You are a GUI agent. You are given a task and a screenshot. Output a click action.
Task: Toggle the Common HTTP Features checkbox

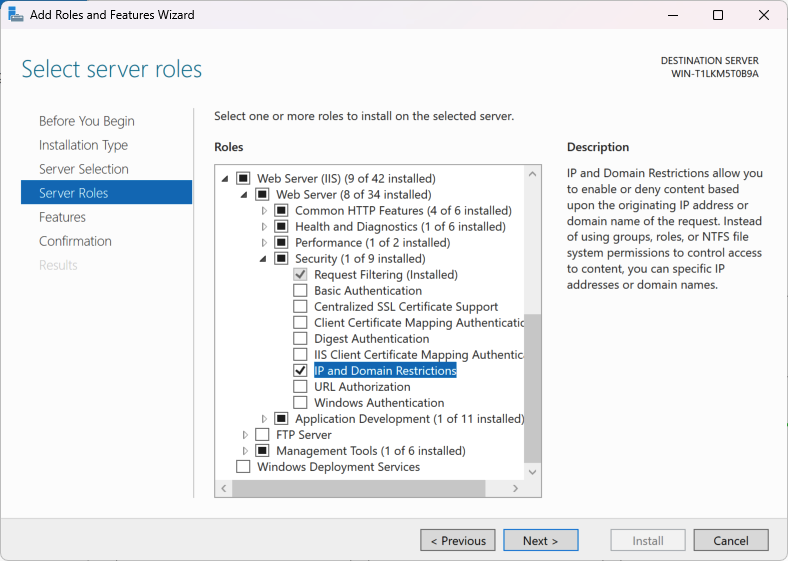tap(281, 211)
